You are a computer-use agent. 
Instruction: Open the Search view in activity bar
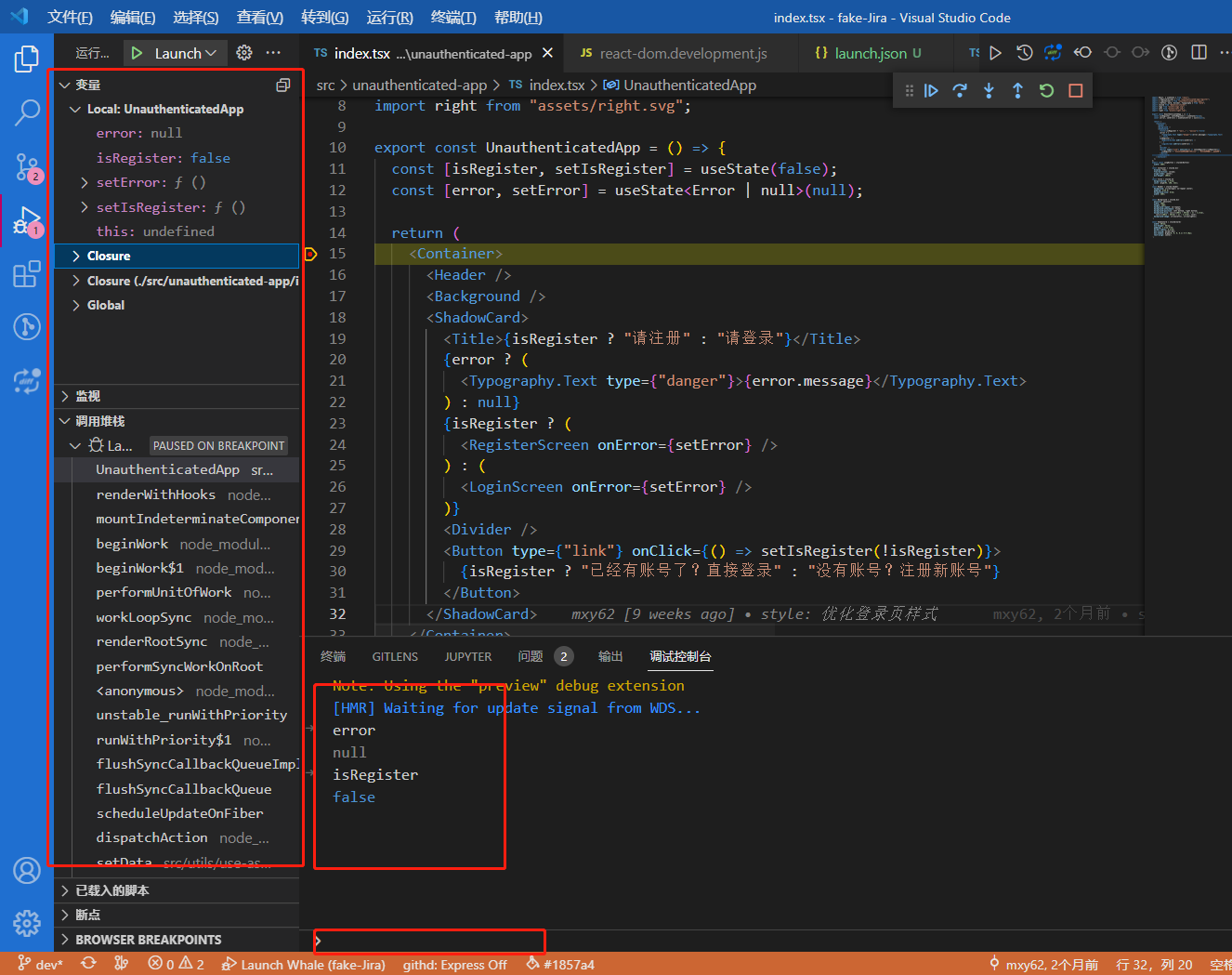(27, 112)
